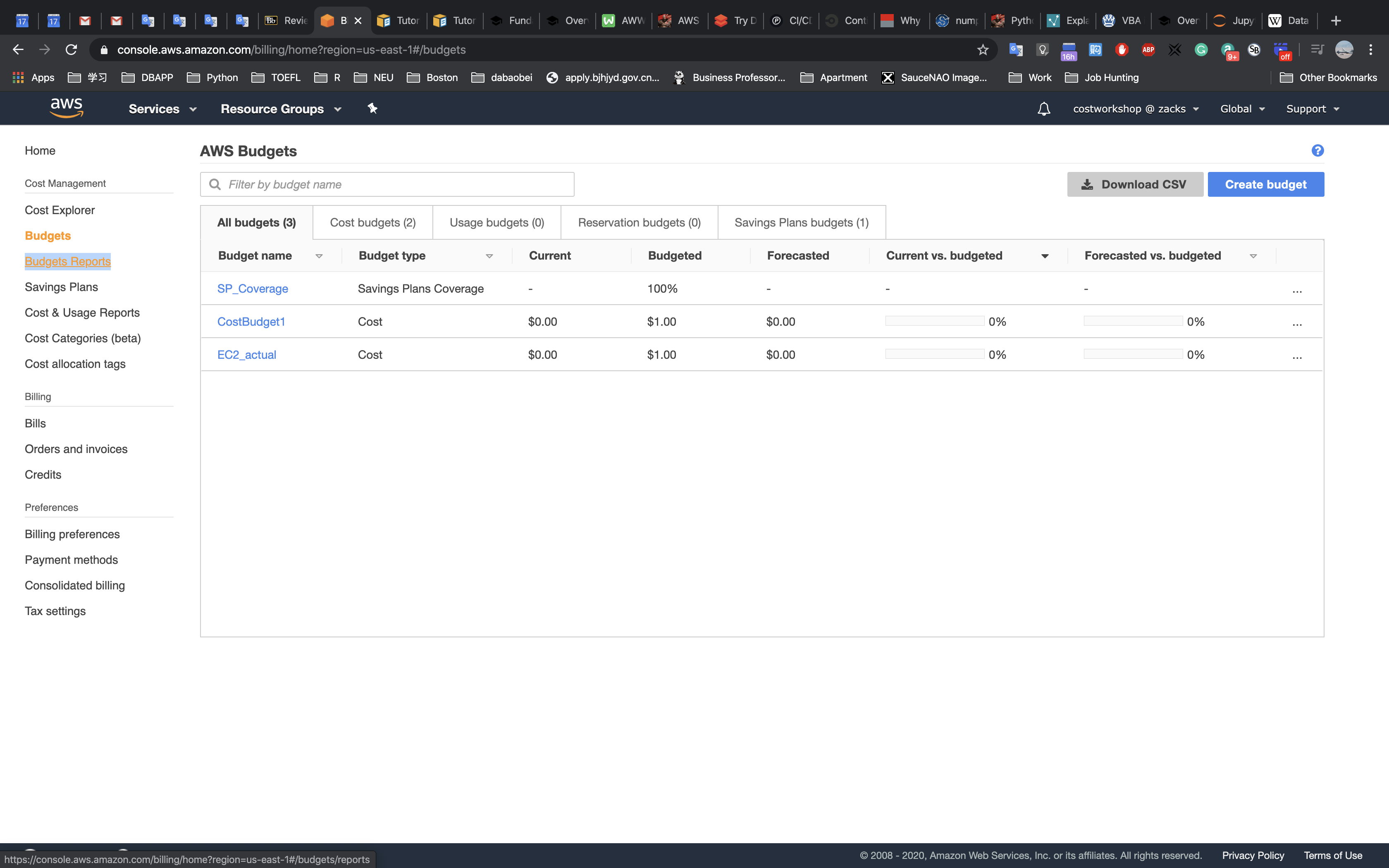Bookmark page with the star icon
Screen dimensions: 1389x868
click(x=983, y=50)
